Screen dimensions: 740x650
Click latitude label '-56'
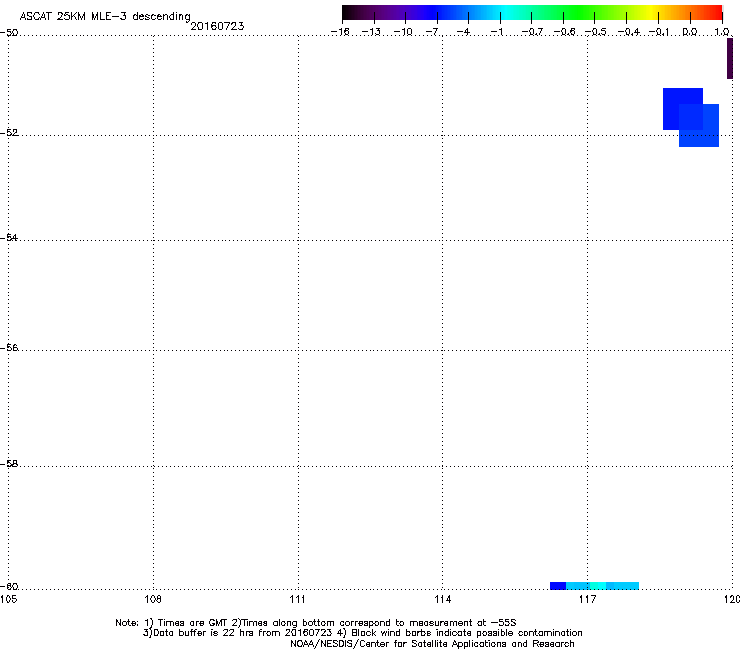coord(9,348)
